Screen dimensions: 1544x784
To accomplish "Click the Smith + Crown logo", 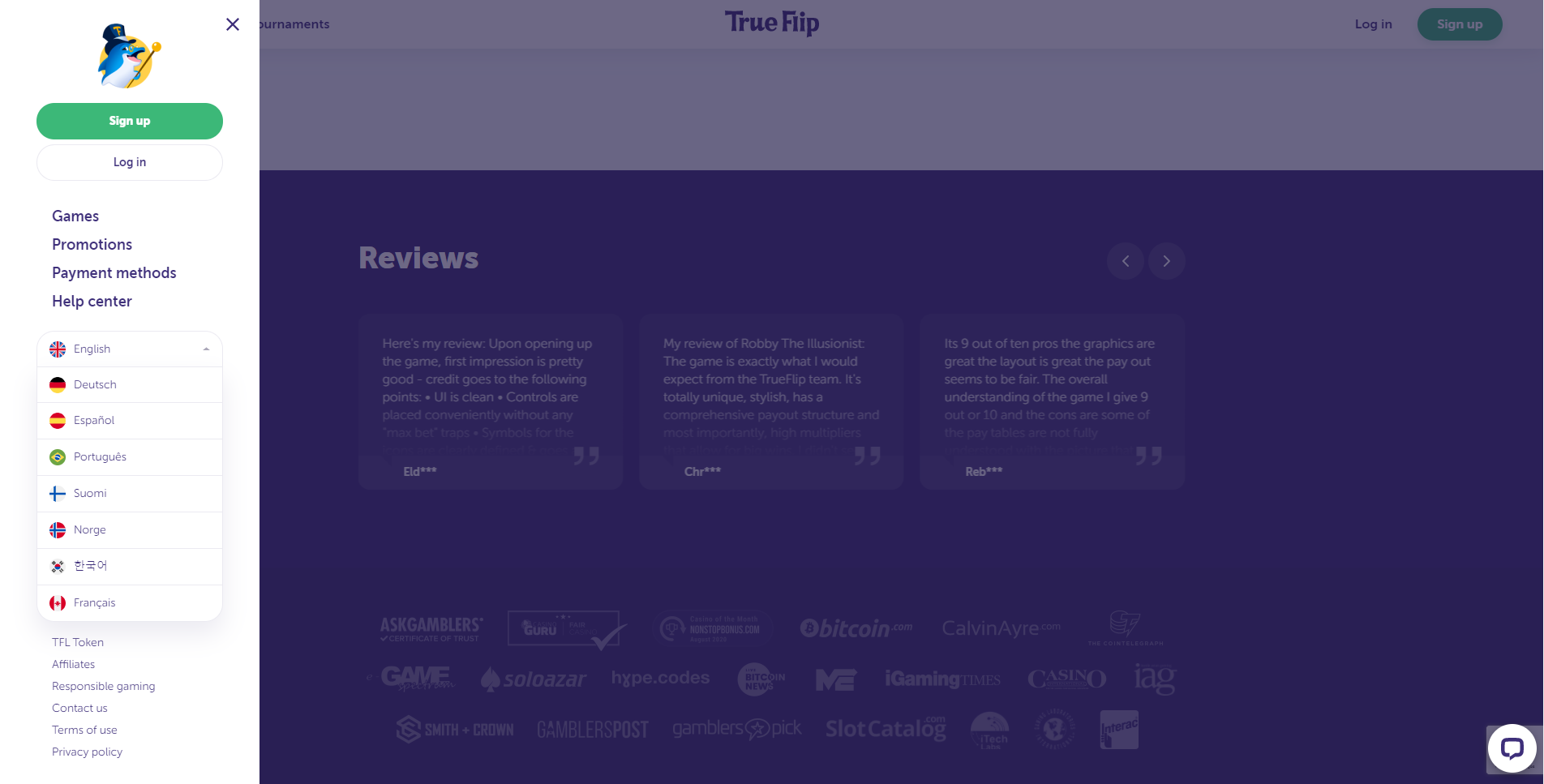I will click(x=455, y=730).
